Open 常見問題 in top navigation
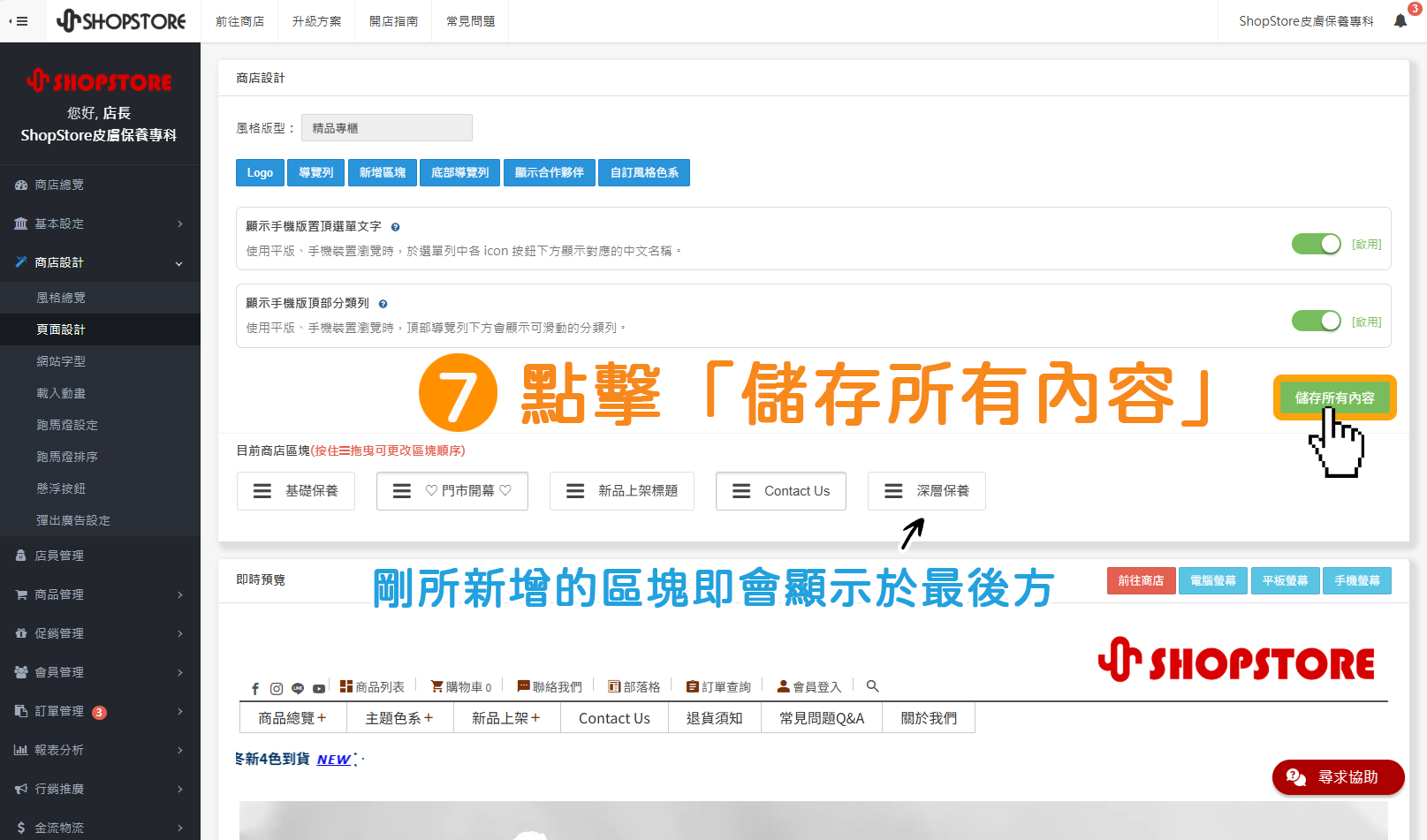Screen dimensions: 1427x840 pos(470,21)
